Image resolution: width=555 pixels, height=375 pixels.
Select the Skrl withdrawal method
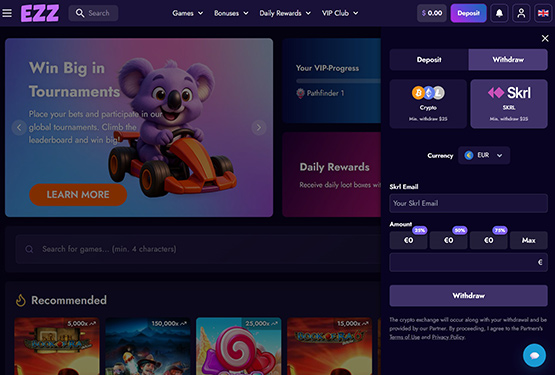(x=509, y=104)
